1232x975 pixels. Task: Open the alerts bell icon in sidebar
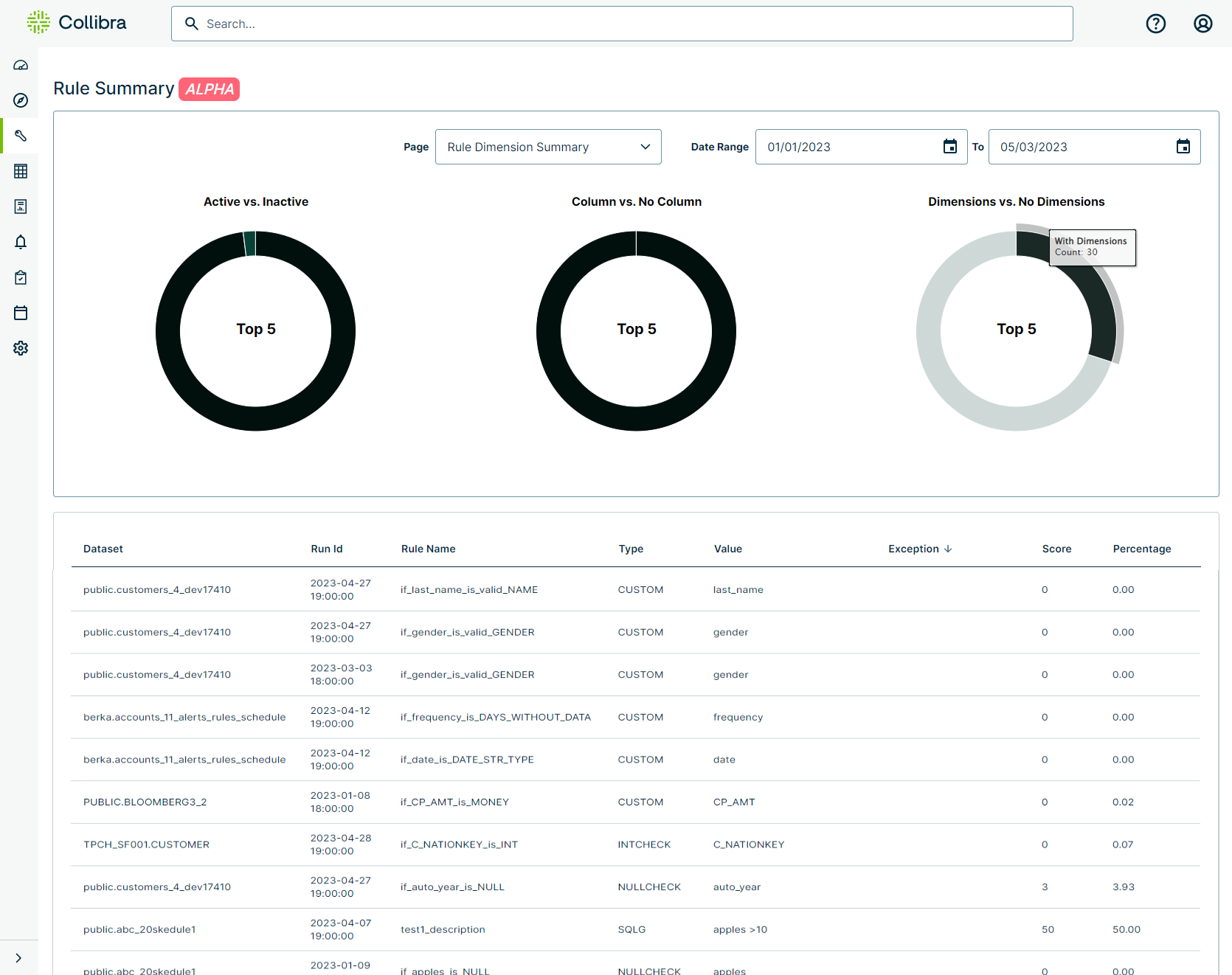tap(21, 242)
